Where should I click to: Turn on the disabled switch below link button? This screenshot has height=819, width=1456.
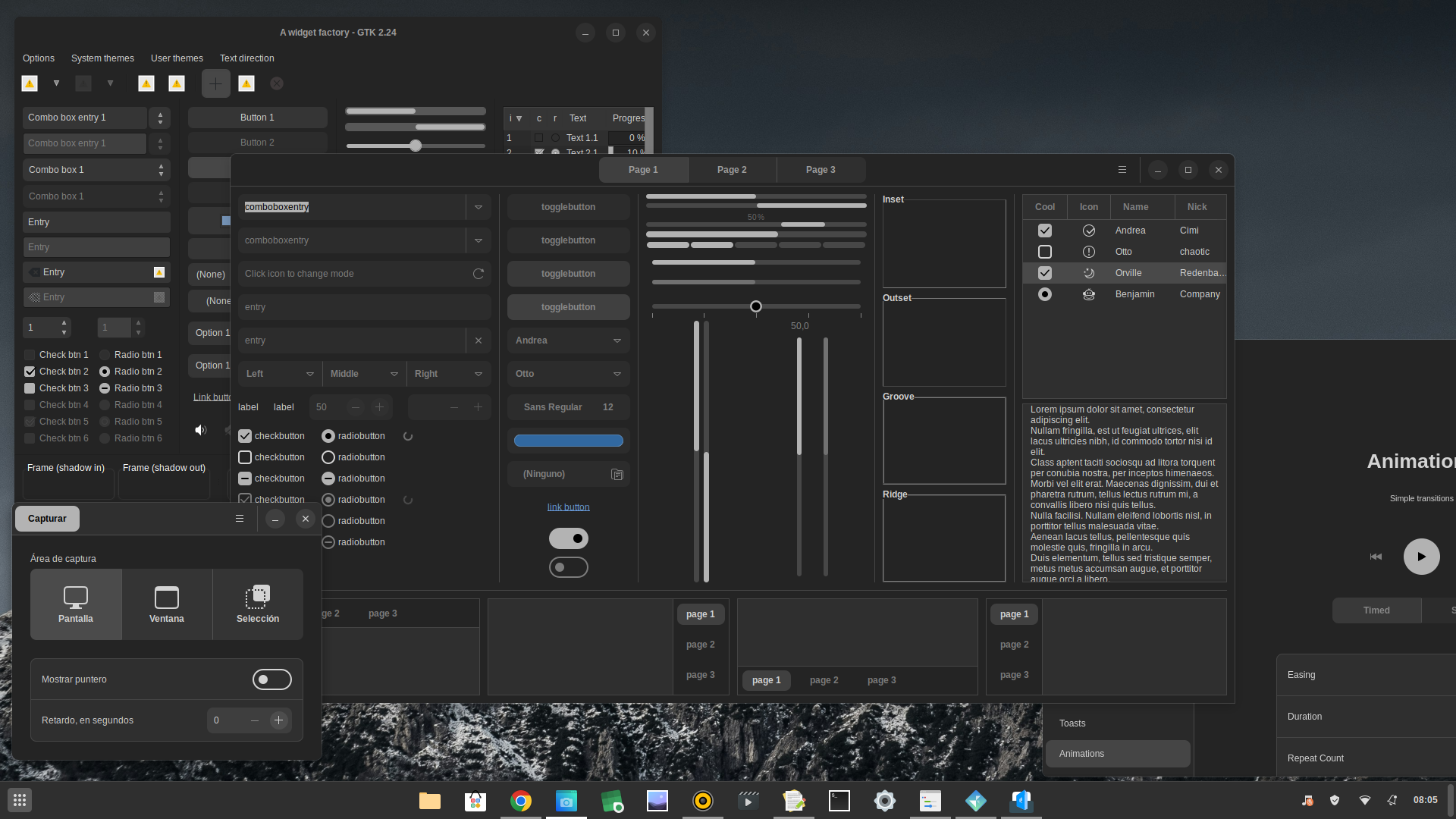(569, 567)
